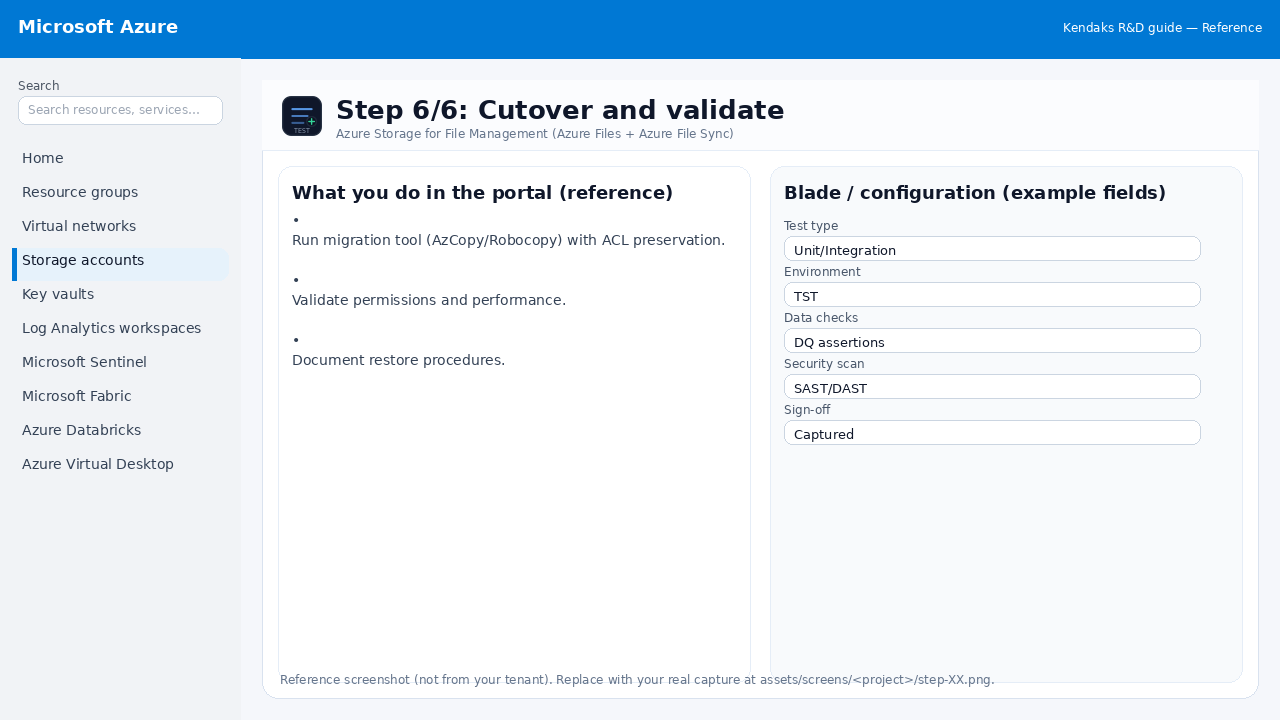Click the Microsoft Azure logo text
The width and height of the screenshot is (1280, 720).
coord(98,27)
